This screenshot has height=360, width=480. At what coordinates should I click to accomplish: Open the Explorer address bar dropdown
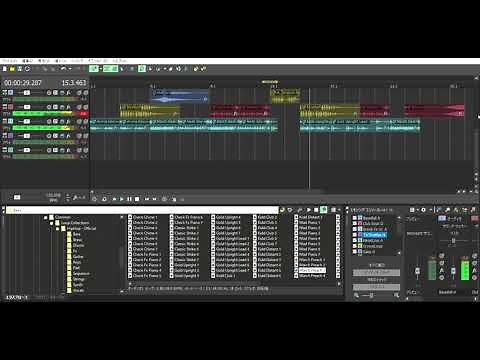click(275, 210)
